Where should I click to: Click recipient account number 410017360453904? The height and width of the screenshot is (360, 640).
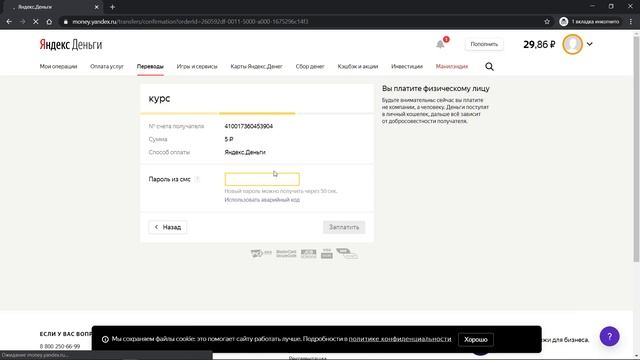(249, 126)
